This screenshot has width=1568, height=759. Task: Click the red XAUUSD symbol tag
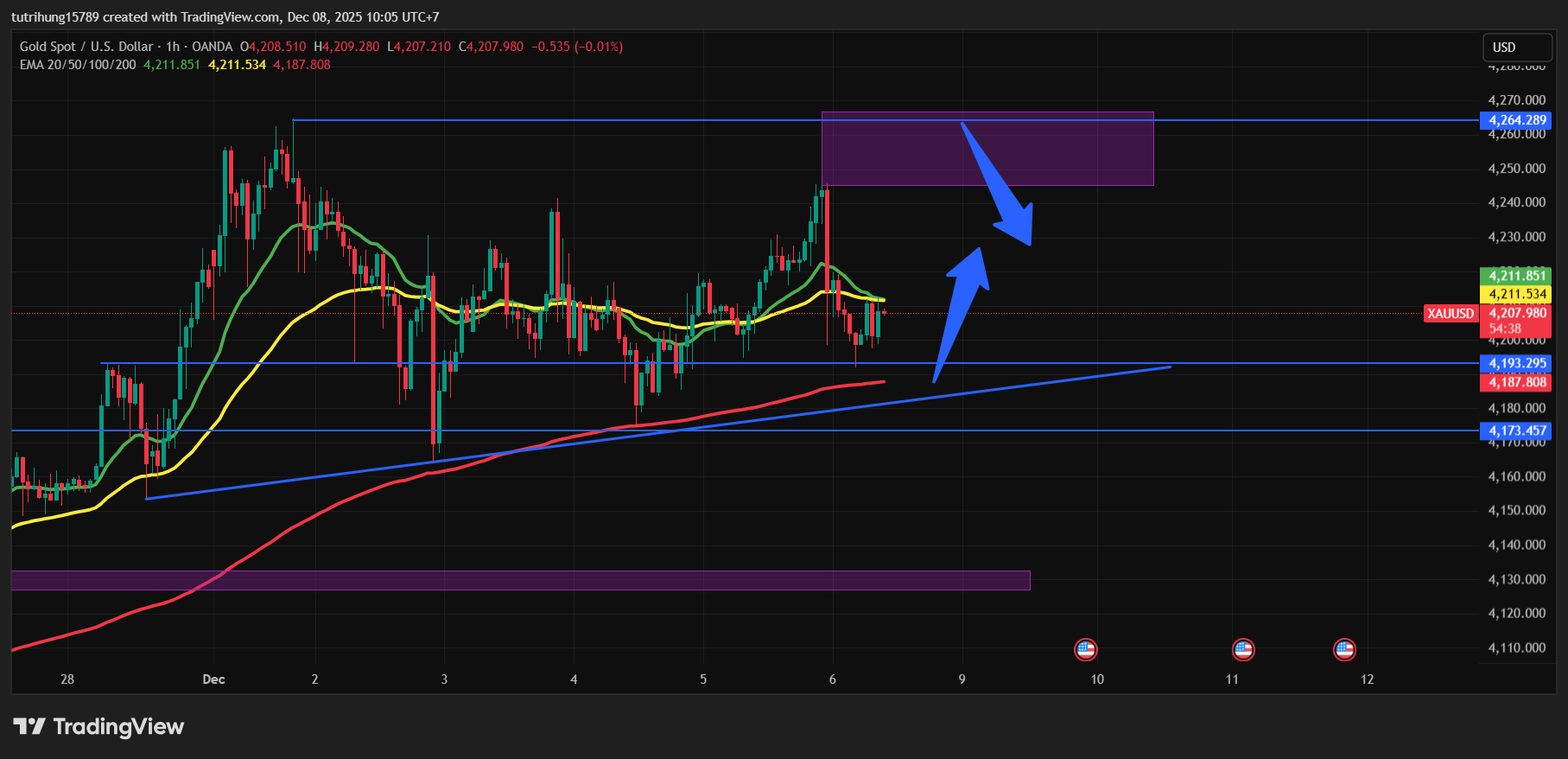1451,314
